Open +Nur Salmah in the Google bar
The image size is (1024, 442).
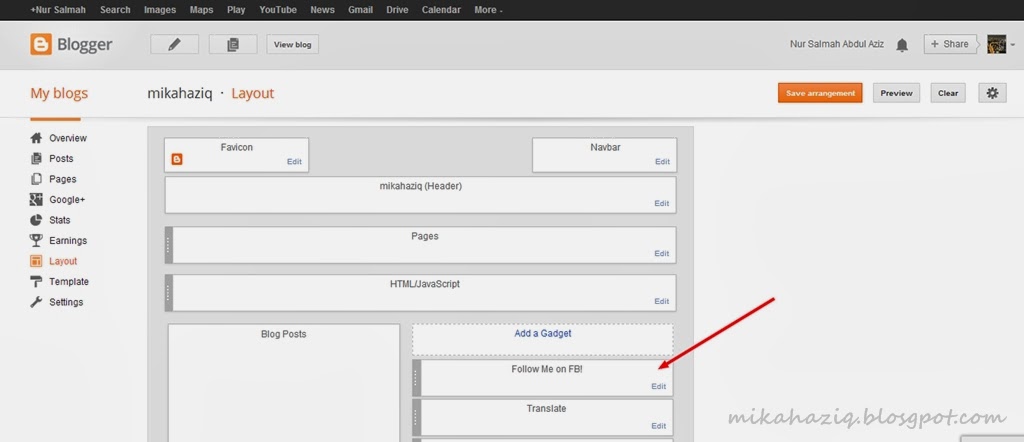tap(57, 10)
